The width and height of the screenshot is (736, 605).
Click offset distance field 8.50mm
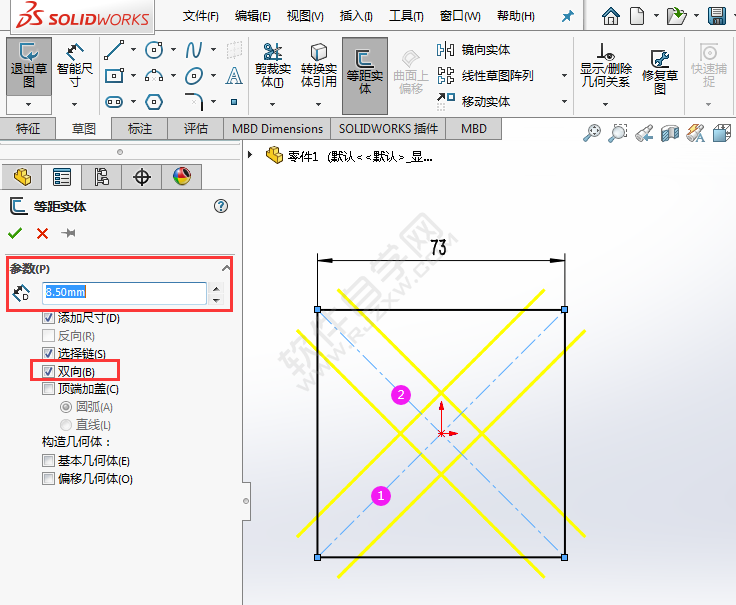124,292
